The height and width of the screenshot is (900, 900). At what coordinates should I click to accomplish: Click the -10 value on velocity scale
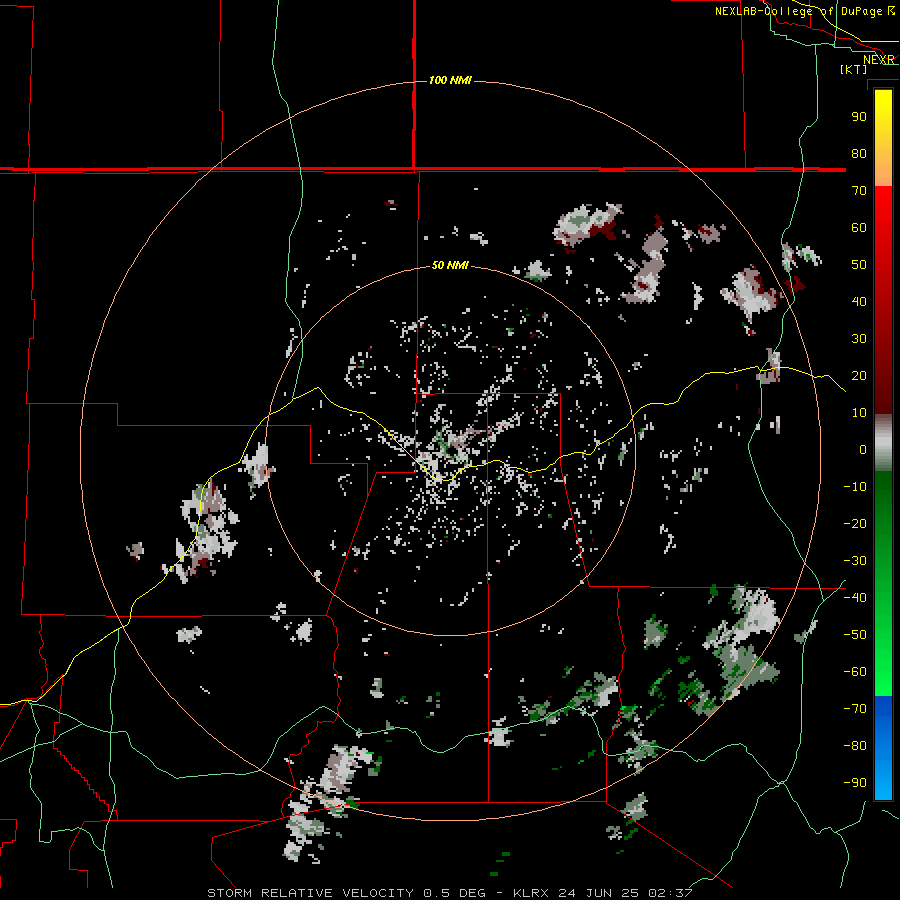click(855, 487)
